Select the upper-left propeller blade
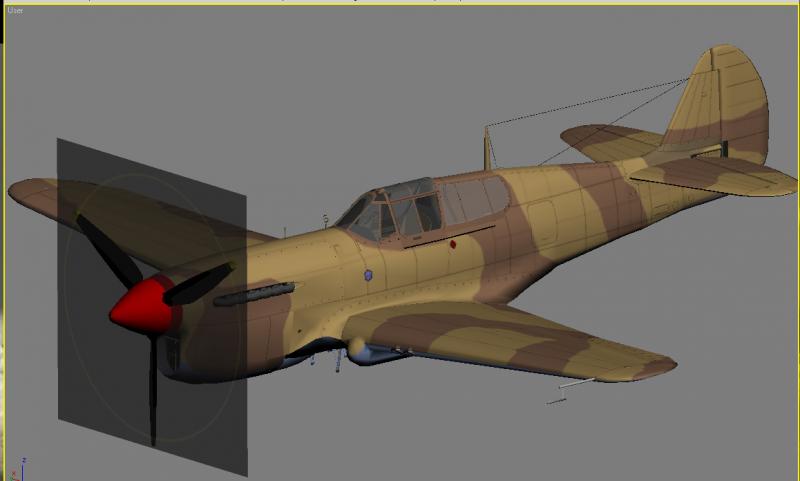Viewport: 800px width, 481px height. tap(108, 250)
